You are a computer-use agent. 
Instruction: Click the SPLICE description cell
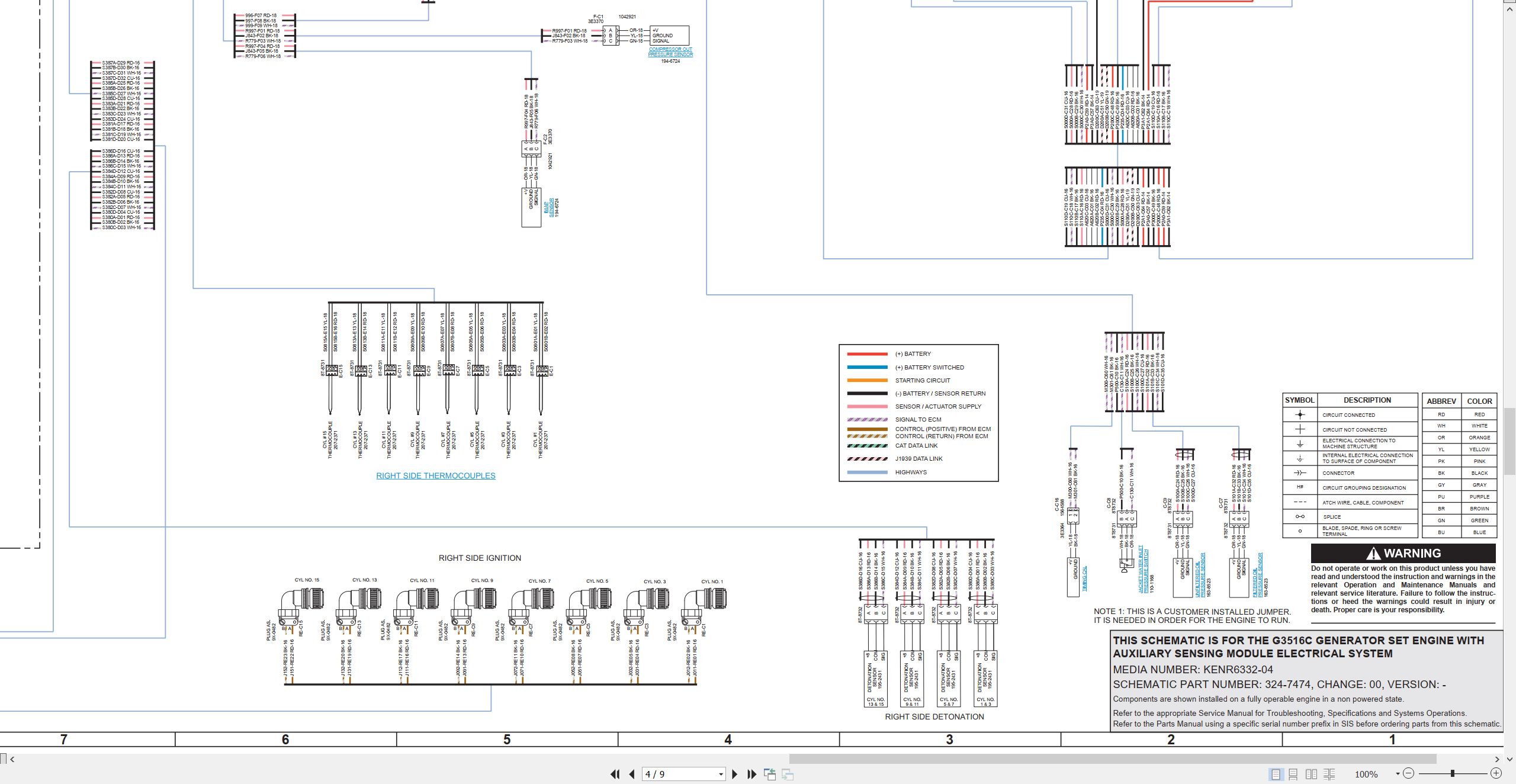(x=1367, y=517)
